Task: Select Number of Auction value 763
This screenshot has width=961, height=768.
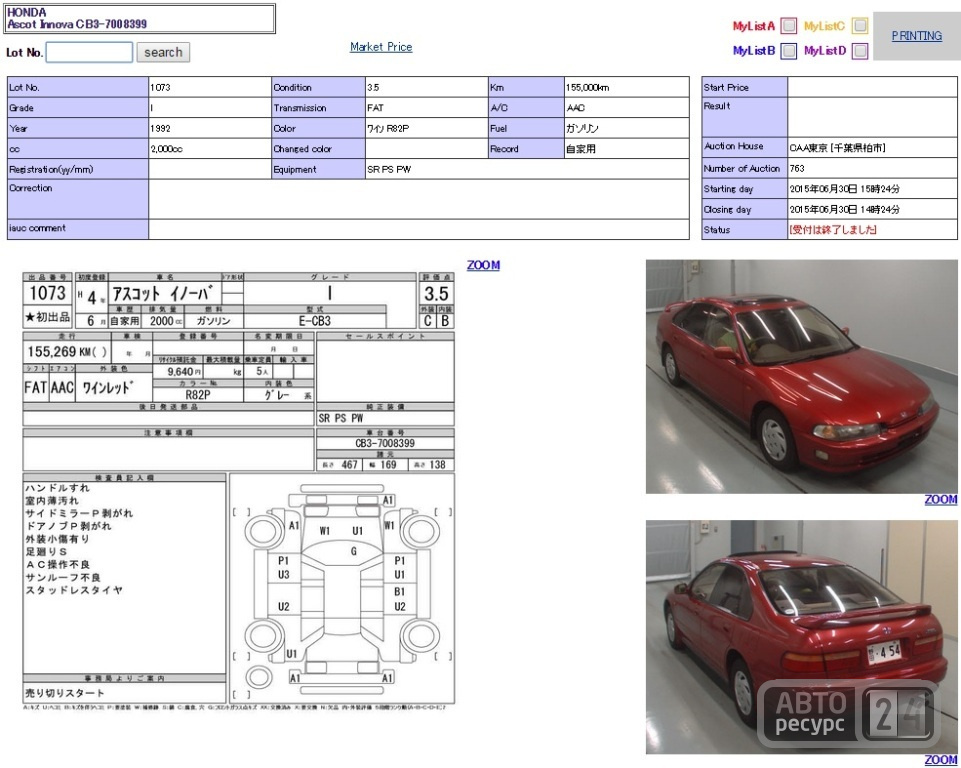Action: pos(797,168)
